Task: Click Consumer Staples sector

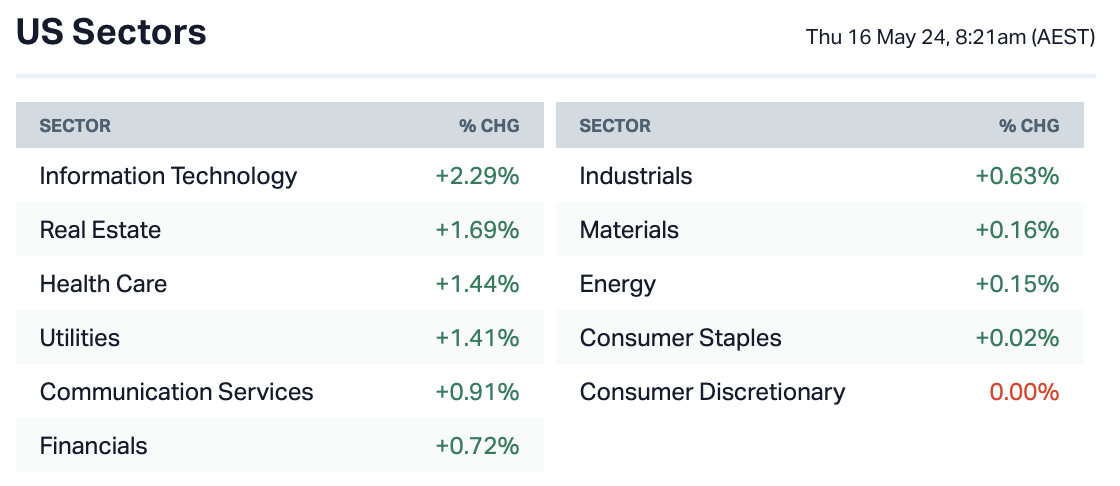Action: pos(680,338)
